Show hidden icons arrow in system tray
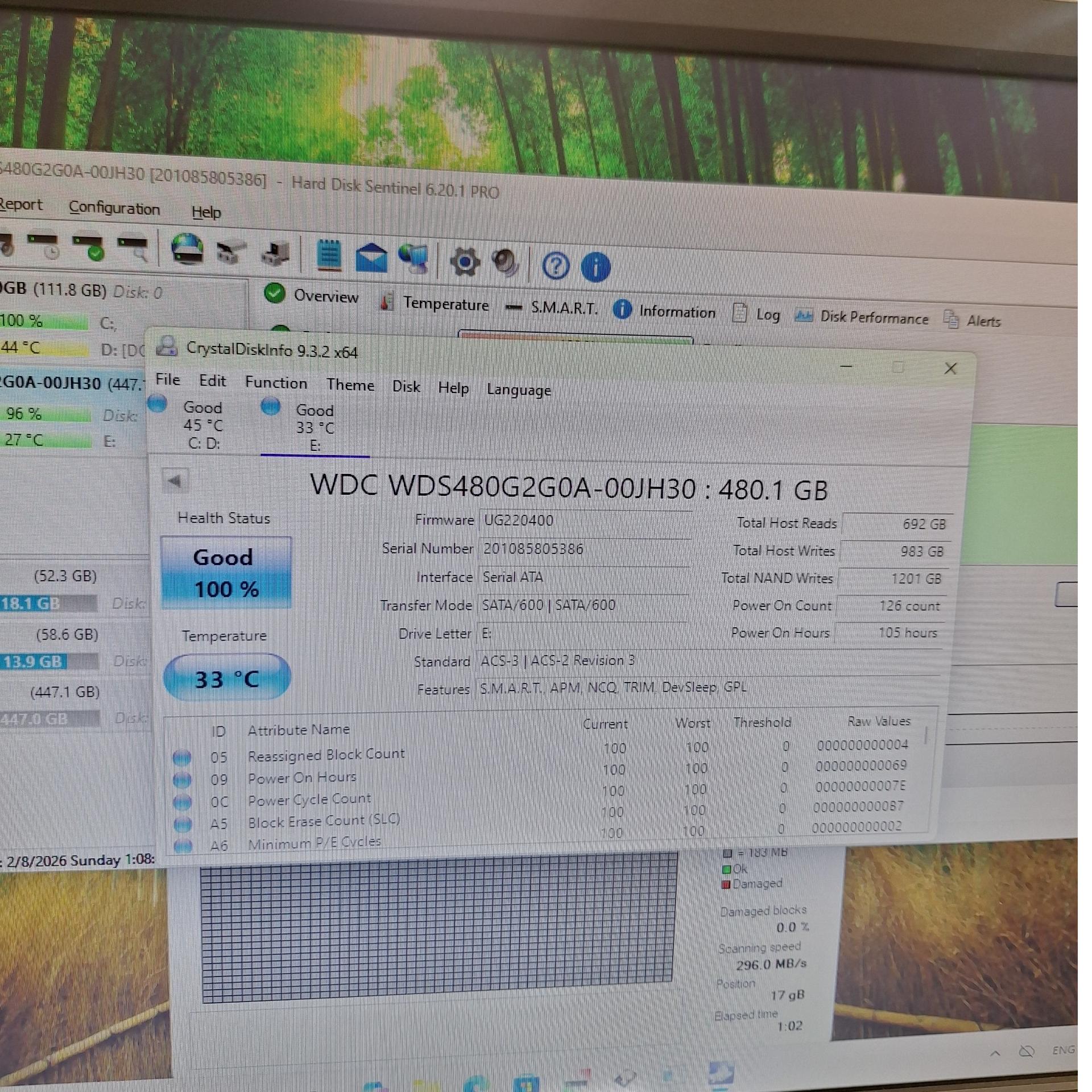Image resolution: width=1092 pixels, height=1092 pixels. tap(995, 1053)
